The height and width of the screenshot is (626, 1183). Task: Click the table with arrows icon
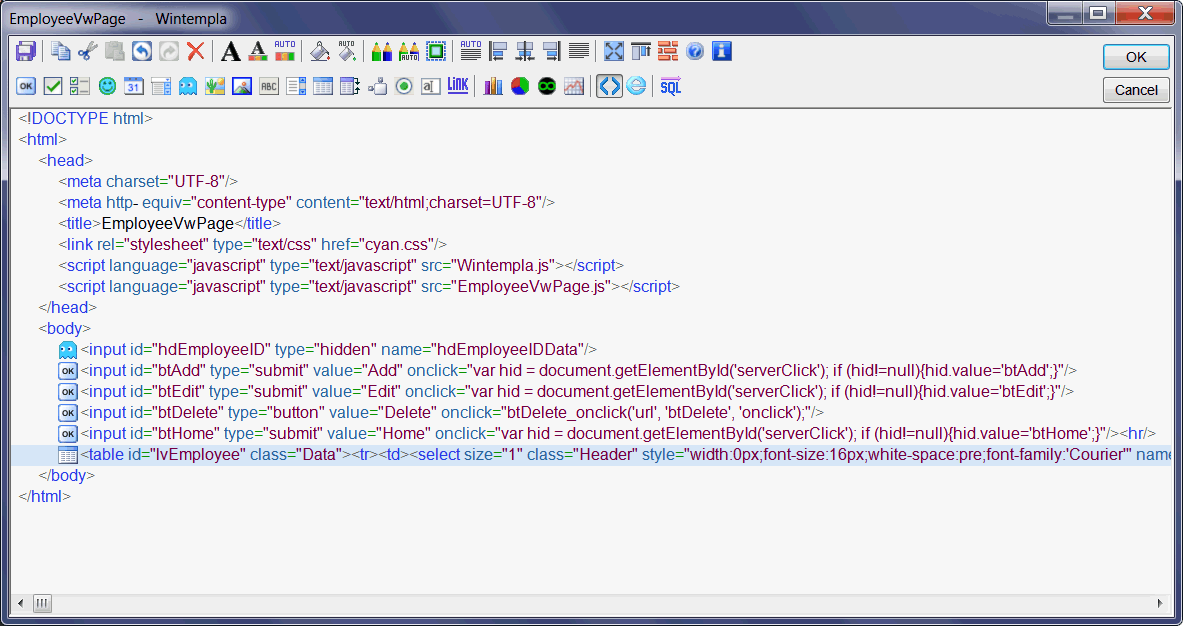[350, 87]
